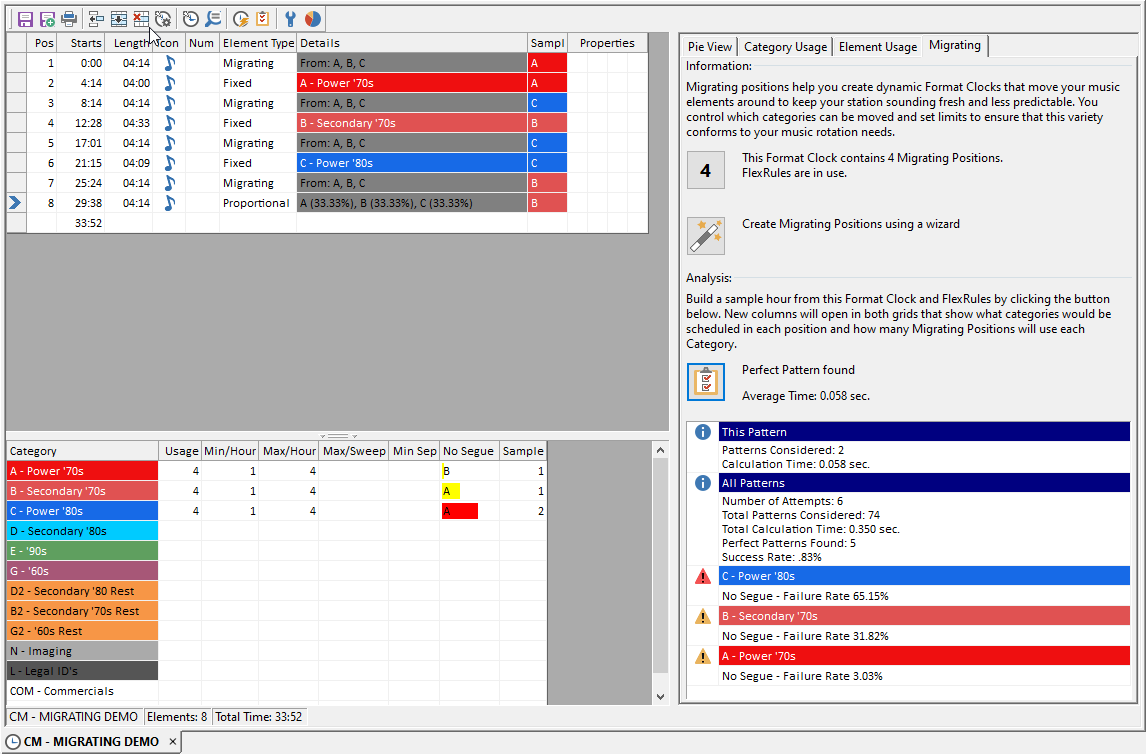The image size is (1146, 754).
Task: Open the Category Usage tab
Action: click(785, 47)
